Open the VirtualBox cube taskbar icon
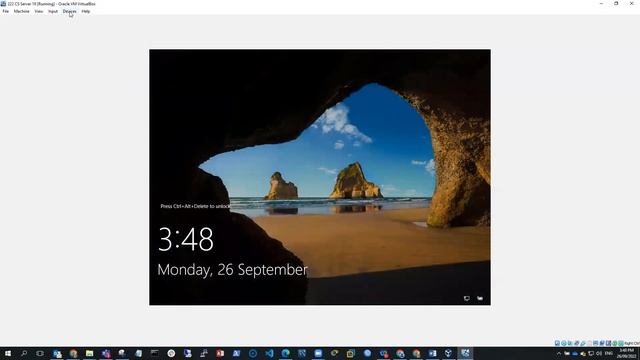Screen dimensions: 640x360 tap(449, 353)
